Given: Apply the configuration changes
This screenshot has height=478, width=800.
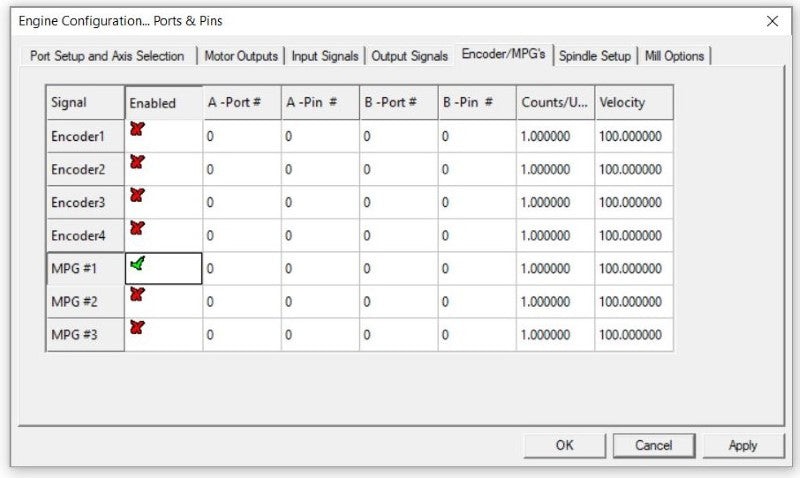Looking at the screenshot, I should [742, 445].
